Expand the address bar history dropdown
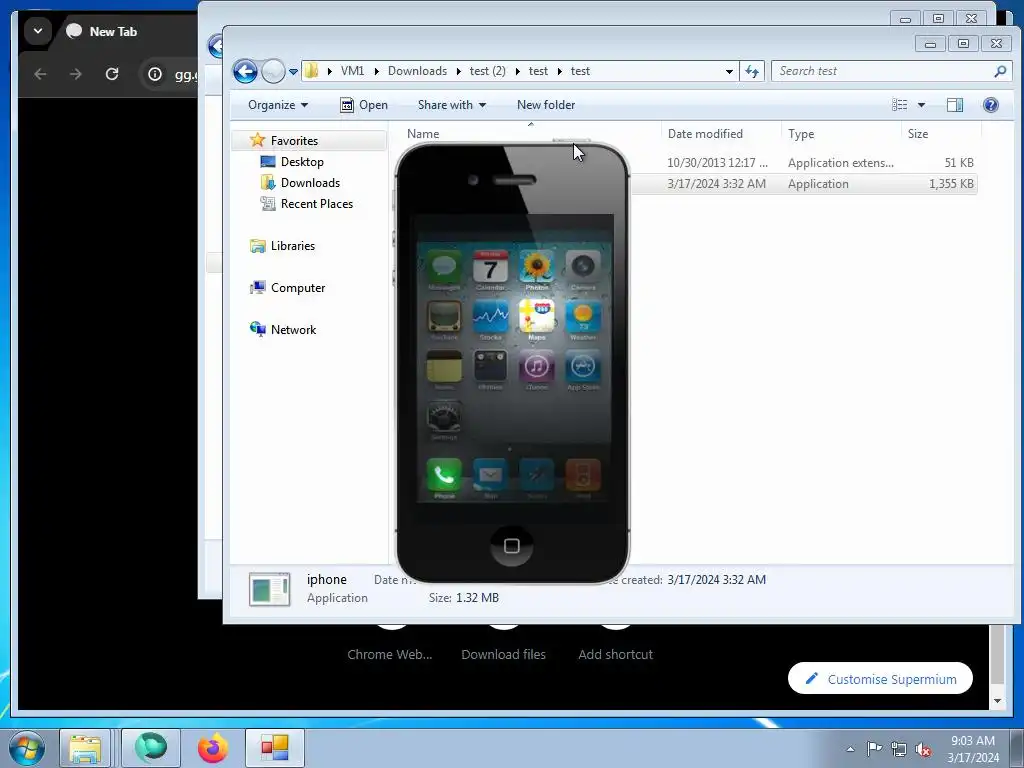The width and height of the screenshot is (1024, 768). (x=729, y=71)
